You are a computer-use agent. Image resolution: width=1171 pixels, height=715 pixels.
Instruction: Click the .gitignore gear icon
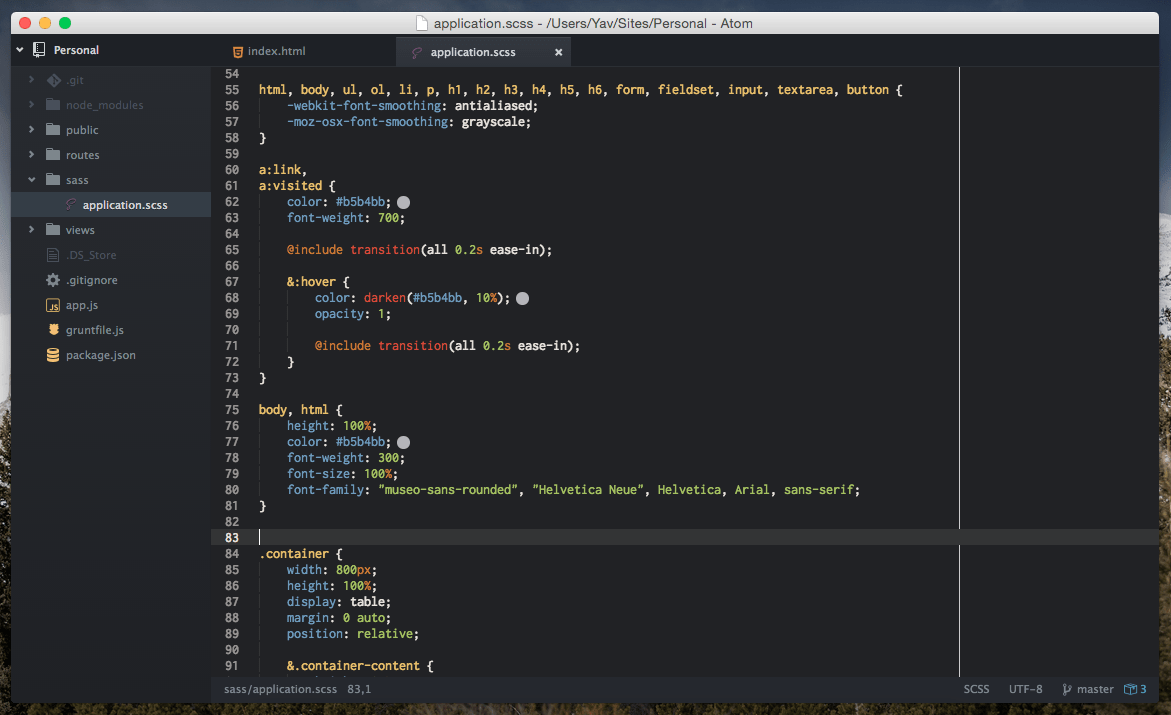click(53, 280)
